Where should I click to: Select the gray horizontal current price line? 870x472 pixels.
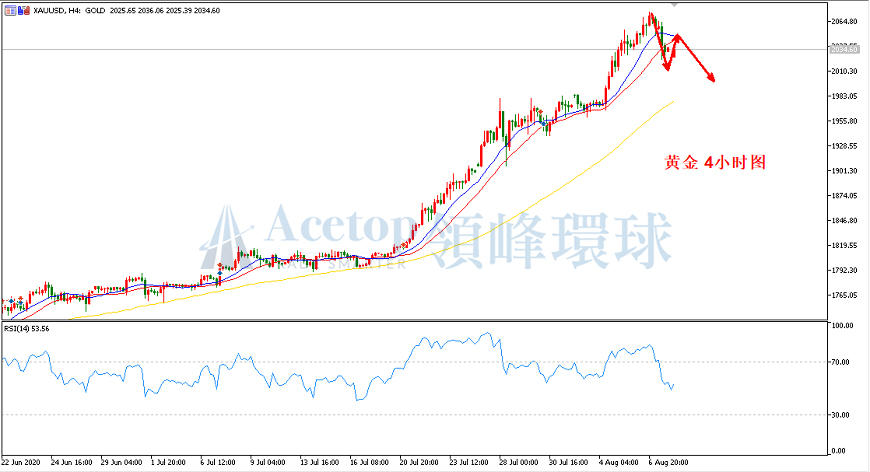[414, 49]
